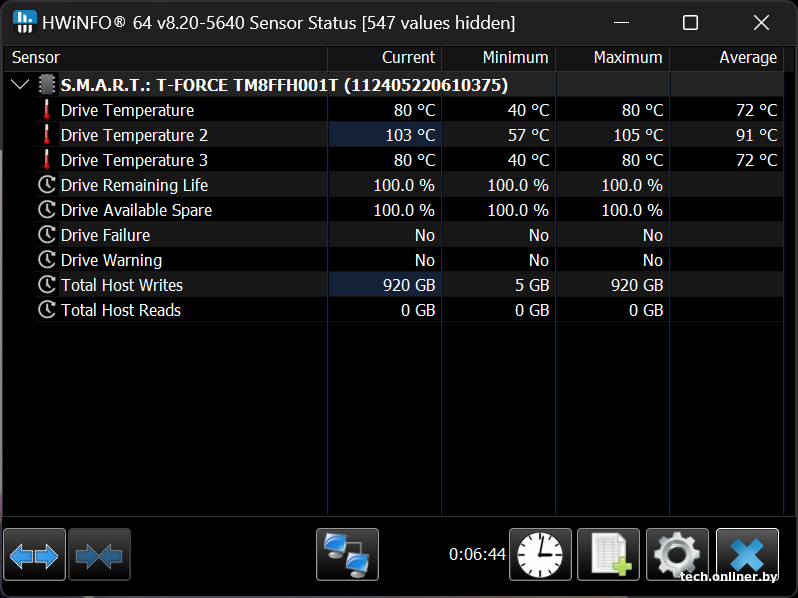Screen dimensions: 798x598
Task: Select the Drive Temperature 2 row label
Action: click(134, 135)
